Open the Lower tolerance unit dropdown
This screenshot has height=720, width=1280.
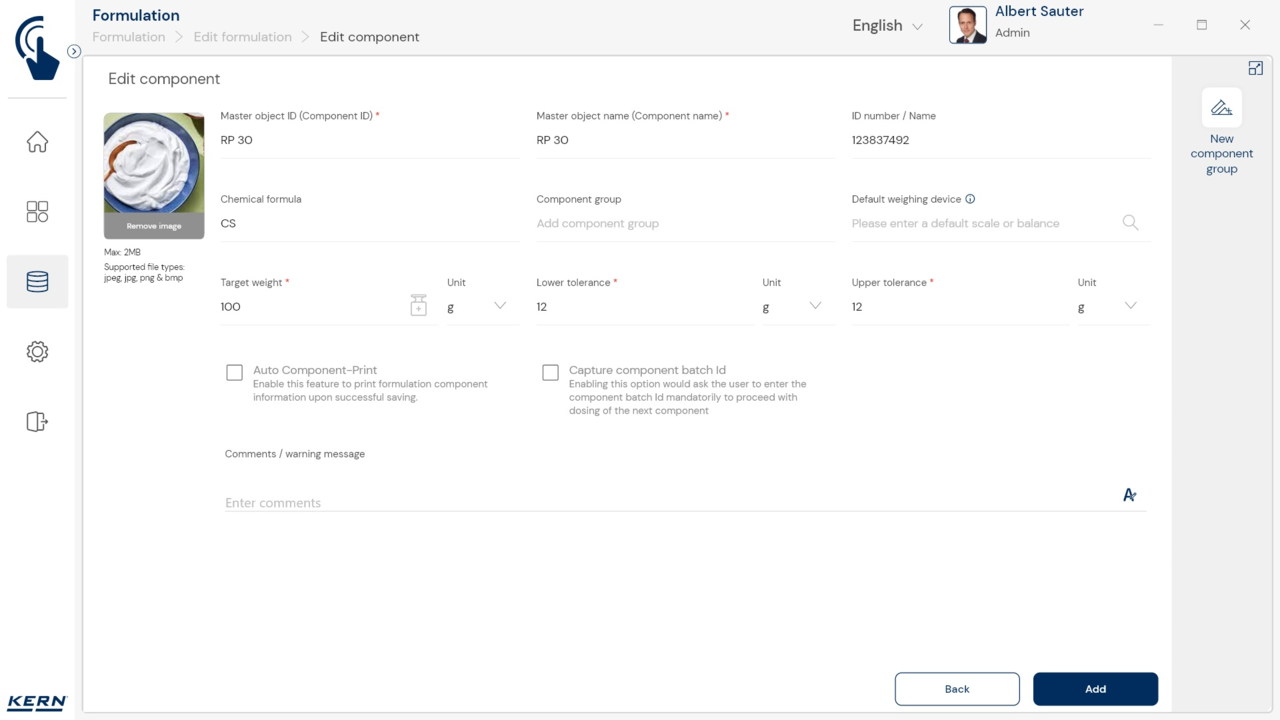tap(814, 306)
